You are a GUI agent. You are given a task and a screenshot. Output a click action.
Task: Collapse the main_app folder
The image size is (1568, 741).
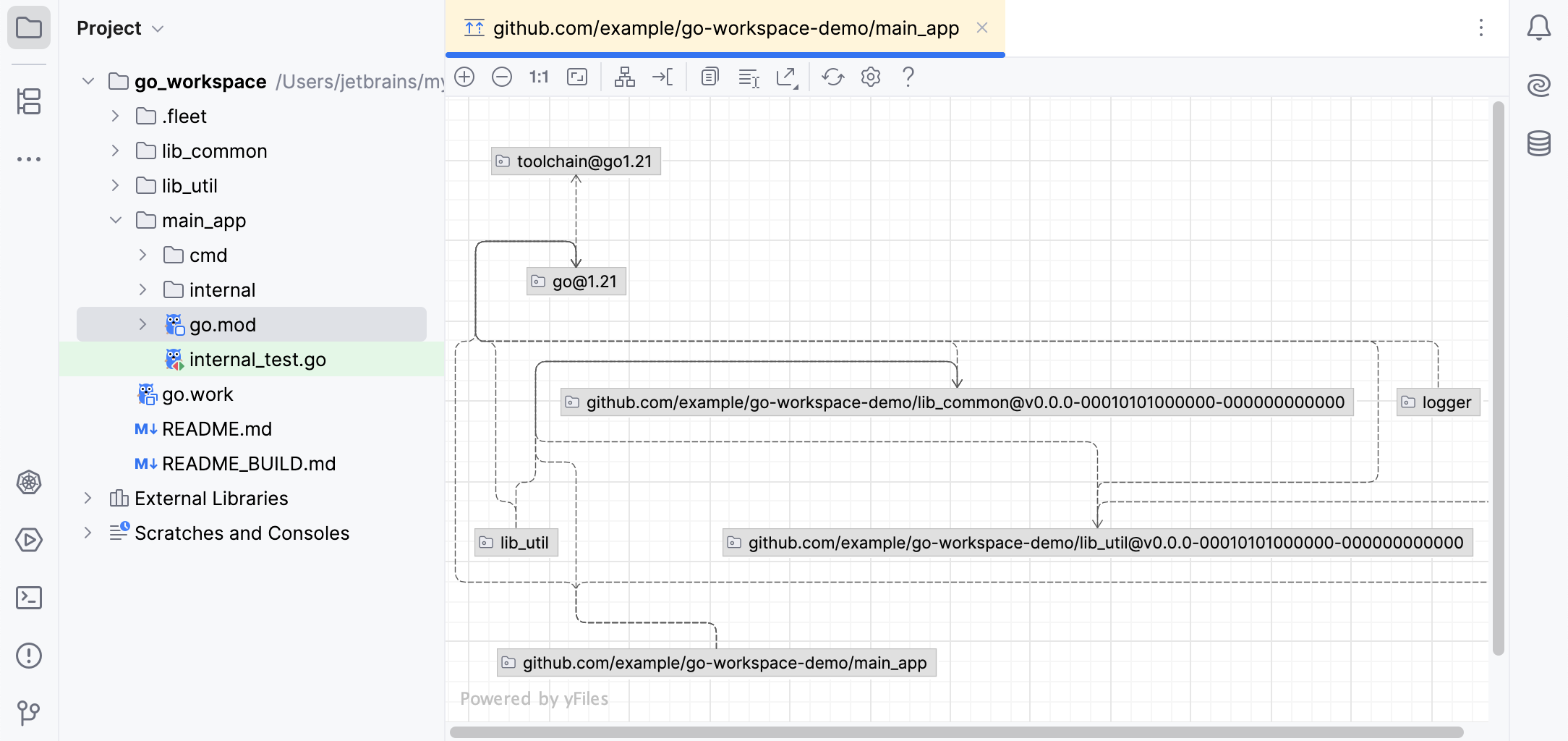(x=115, y=220)
